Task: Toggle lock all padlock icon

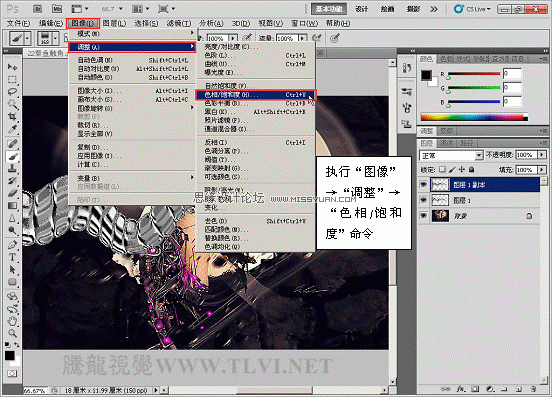Action: pyautogui.click(x=471, y=170)
